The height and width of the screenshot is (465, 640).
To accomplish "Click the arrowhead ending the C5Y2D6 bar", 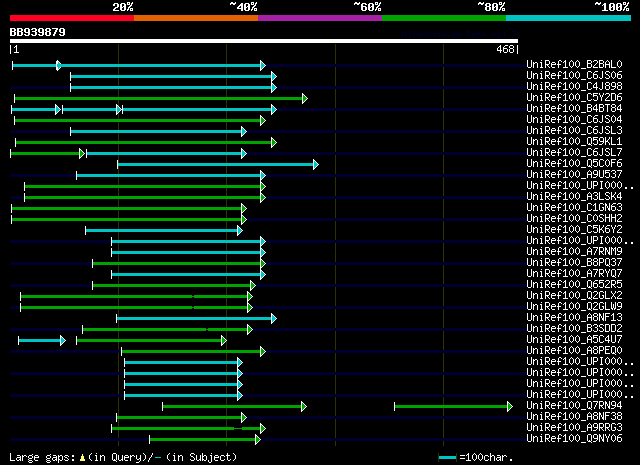I will pos(304,98).
